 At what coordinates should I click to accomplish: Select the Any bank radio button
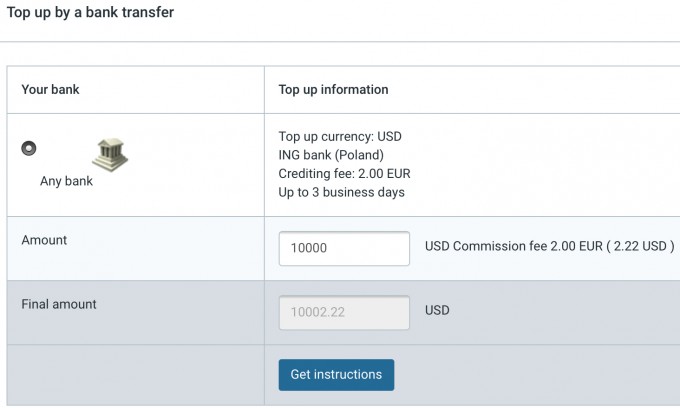point(29,148)
